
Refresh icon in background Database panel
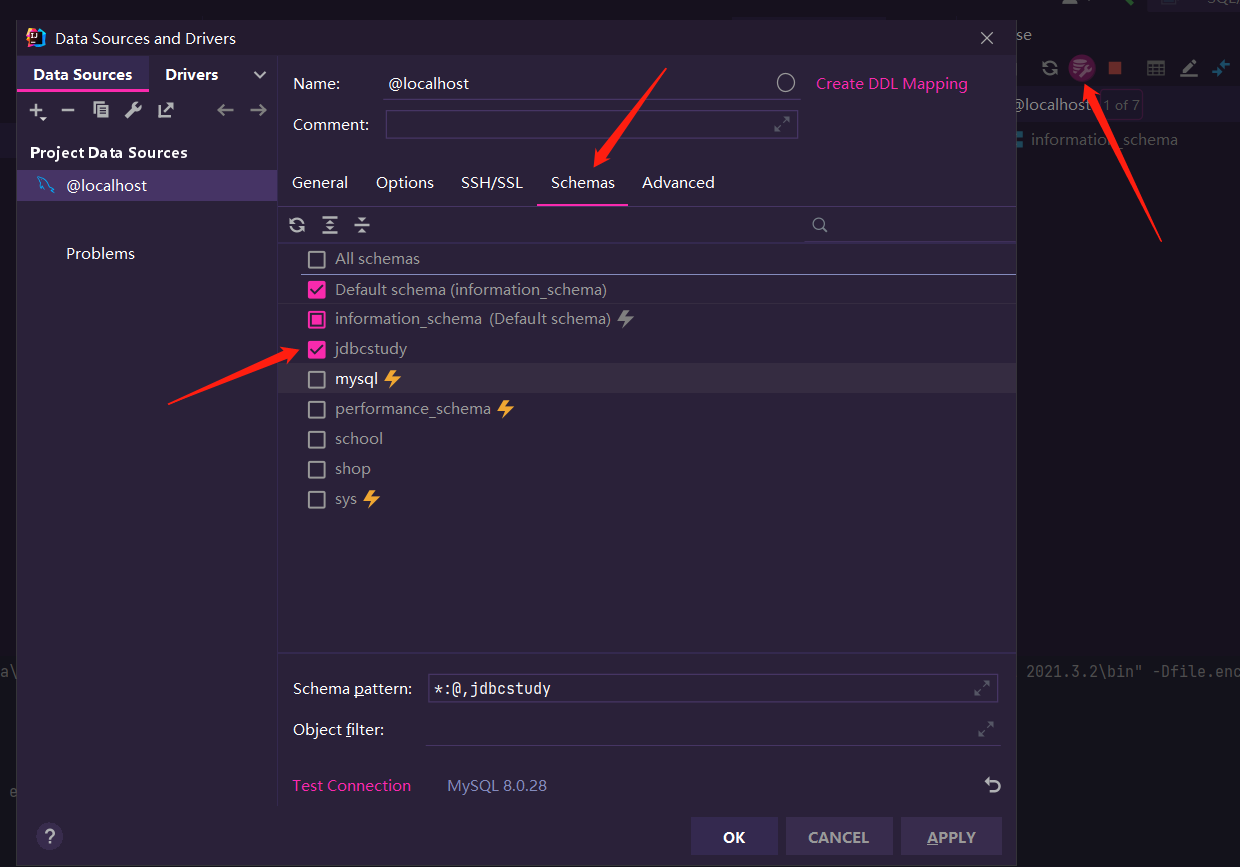click(x=1049, y=68)
